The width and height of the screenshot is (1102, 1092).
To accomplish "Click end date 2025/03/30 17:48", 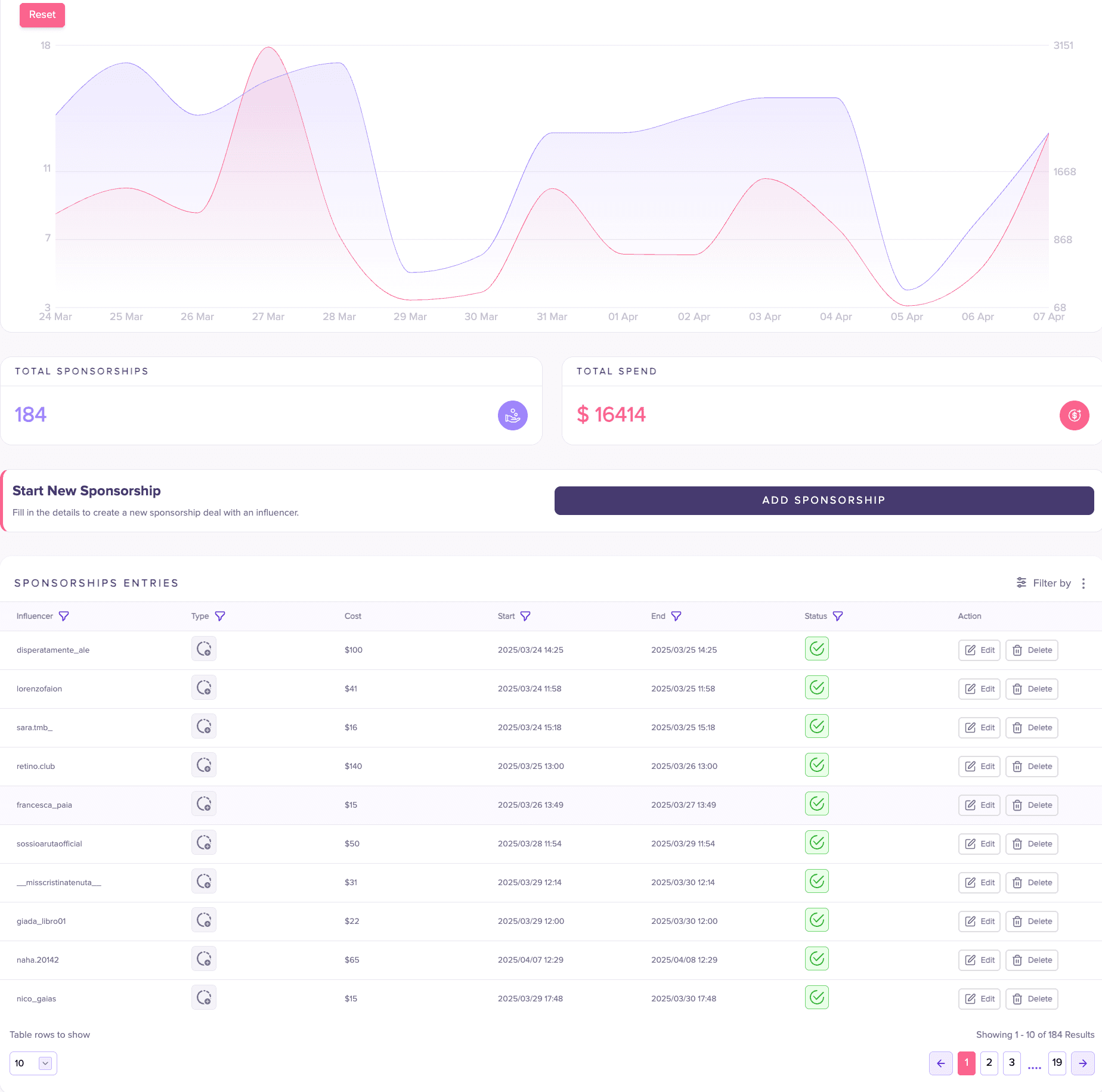I will 684,998.
